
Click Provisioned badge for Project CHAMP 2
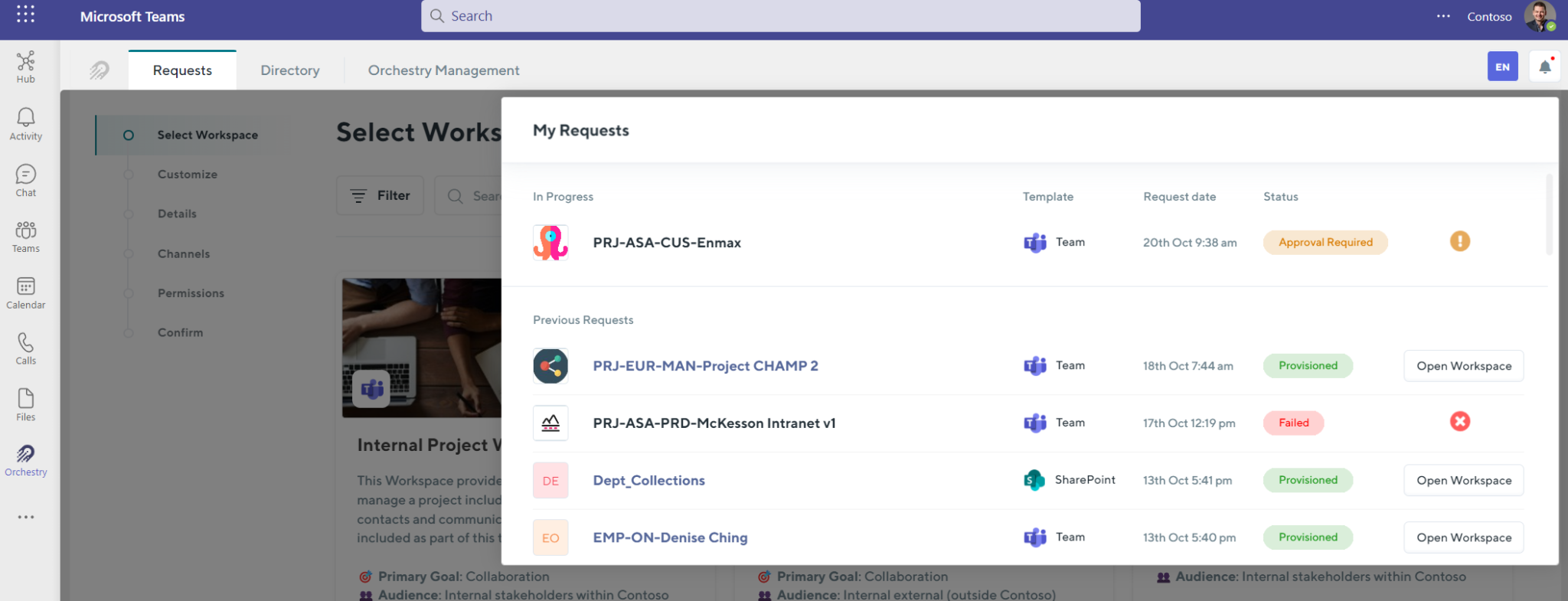point(1308,365)
